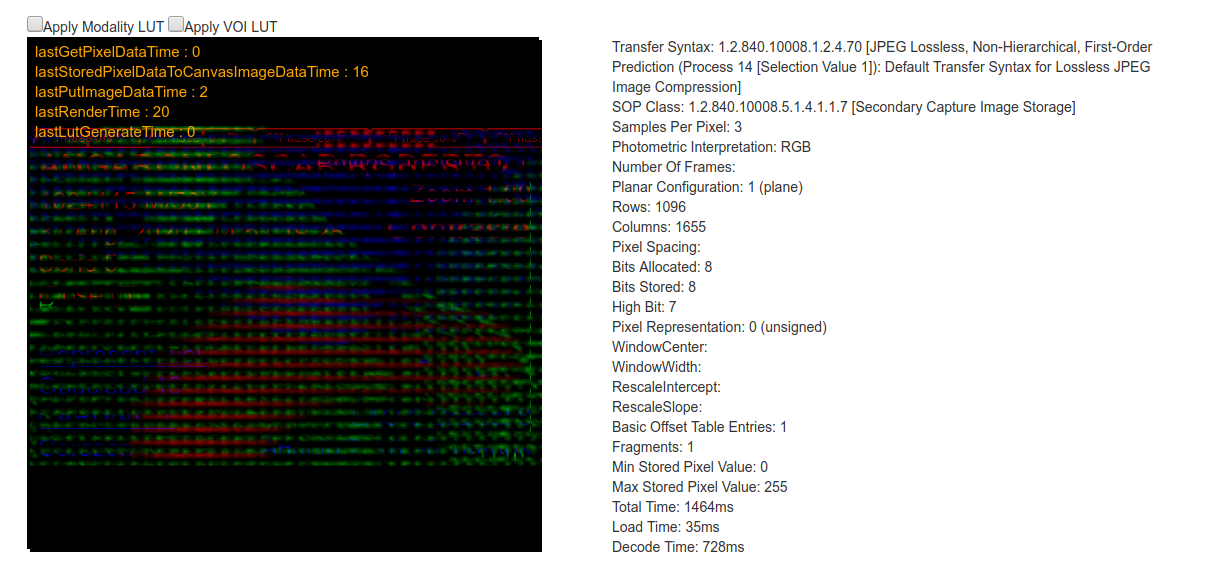Click the 'Pixel Spacing:' label
The height and width of the screenshot is (569, 1215).
click(x=656, y=247)
